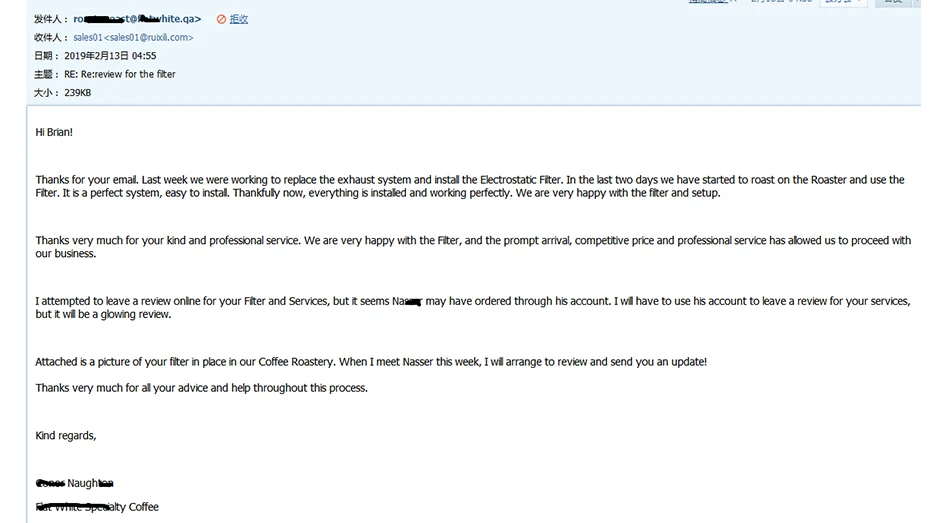
Task: Click the underlined link at header top edge
Action: click(x=709, y=2)
